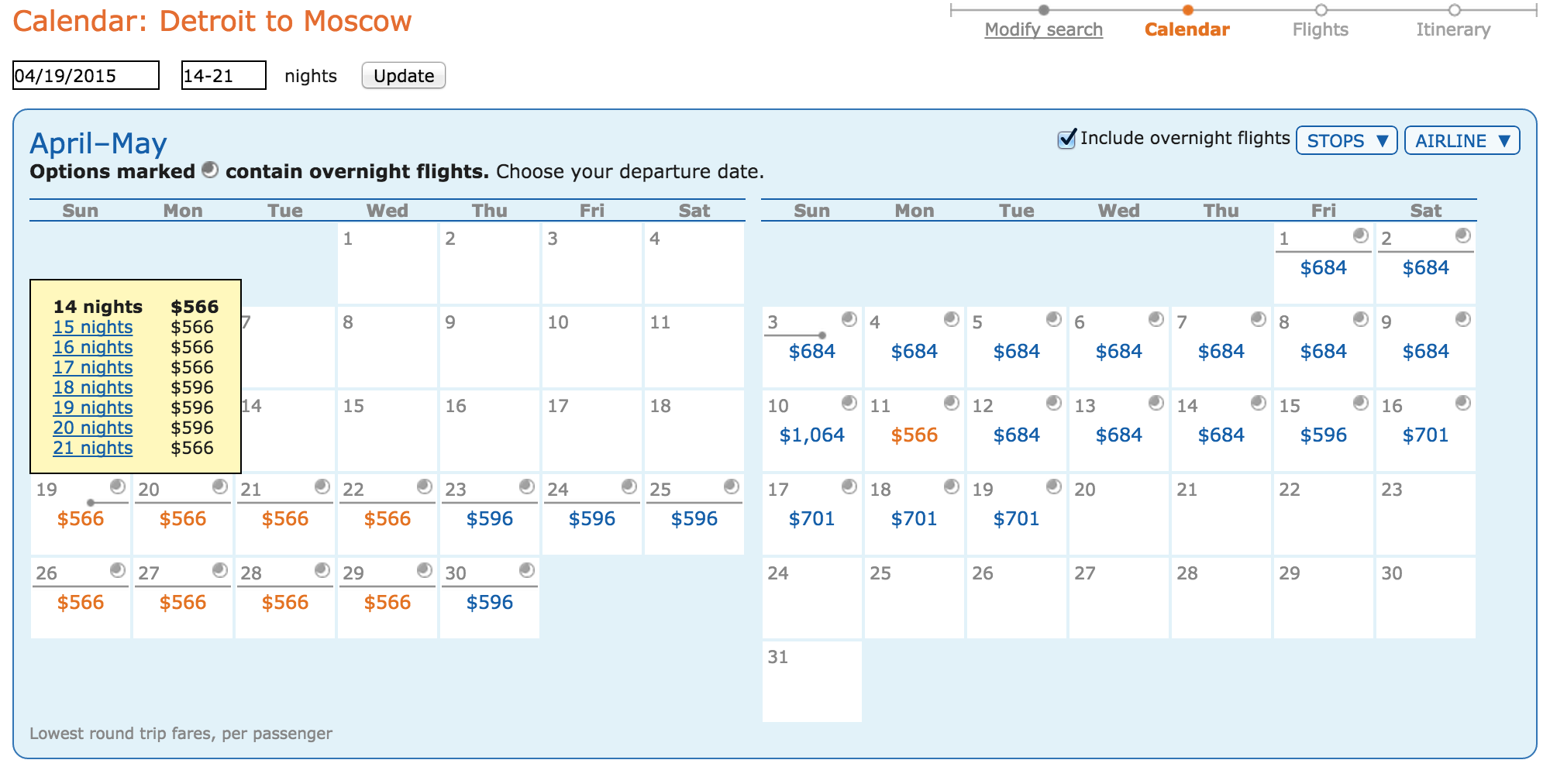The image size is (1550, 784).
Task: Click the departure date input field
Action: click(86, 76)
